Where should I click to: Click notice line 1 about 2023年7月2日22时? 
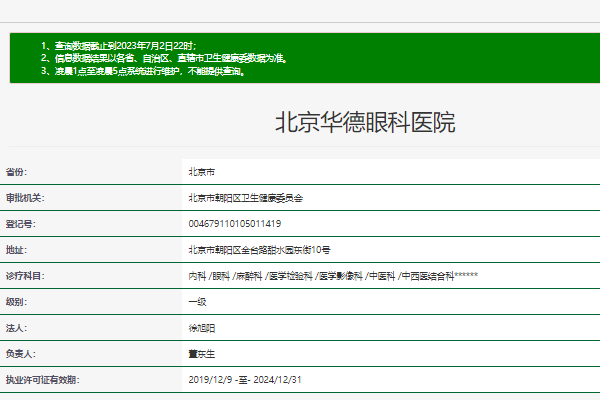pos(119,46)
